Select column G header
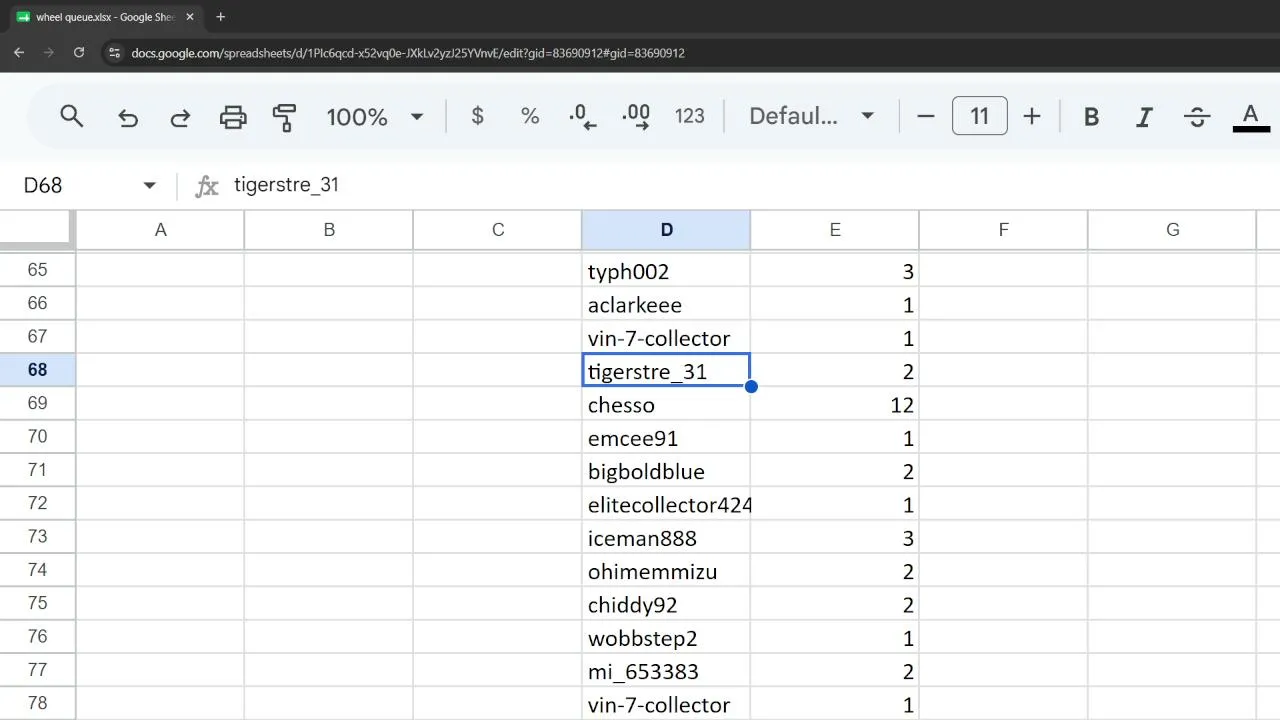This screenshot has width=1280, height=720. (x=1172, y=230)
